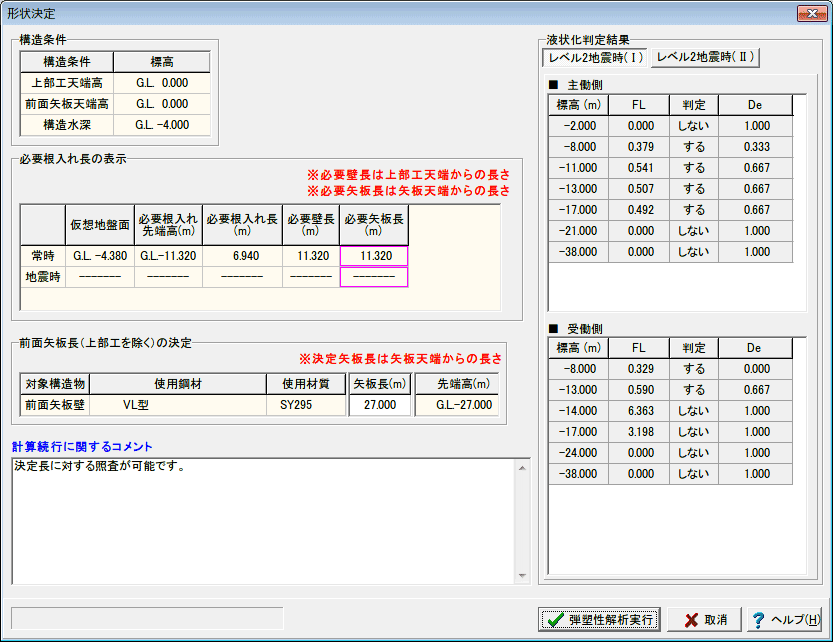Screen dimensions: 833x642
Task: Click the 主働側 判定 column header
Action: 694,105
